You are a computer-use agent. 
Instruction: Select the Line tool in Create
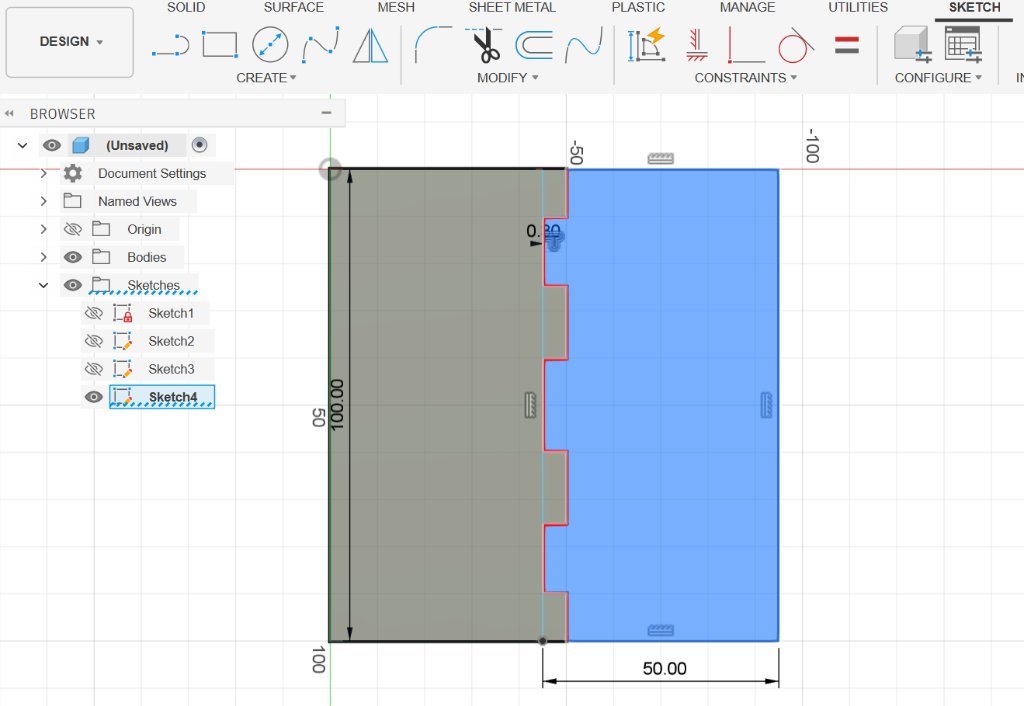pyautogui.click(x=170, y=46)
